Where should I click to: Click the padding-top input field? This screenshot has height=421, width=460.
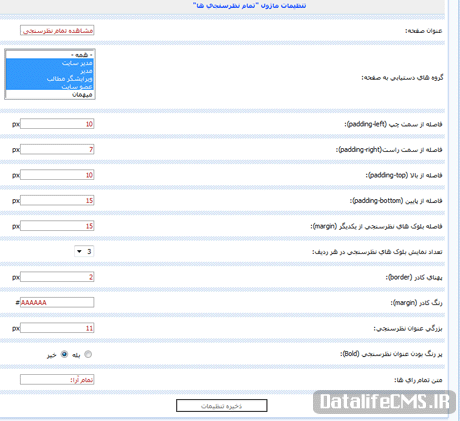point(57,175)
